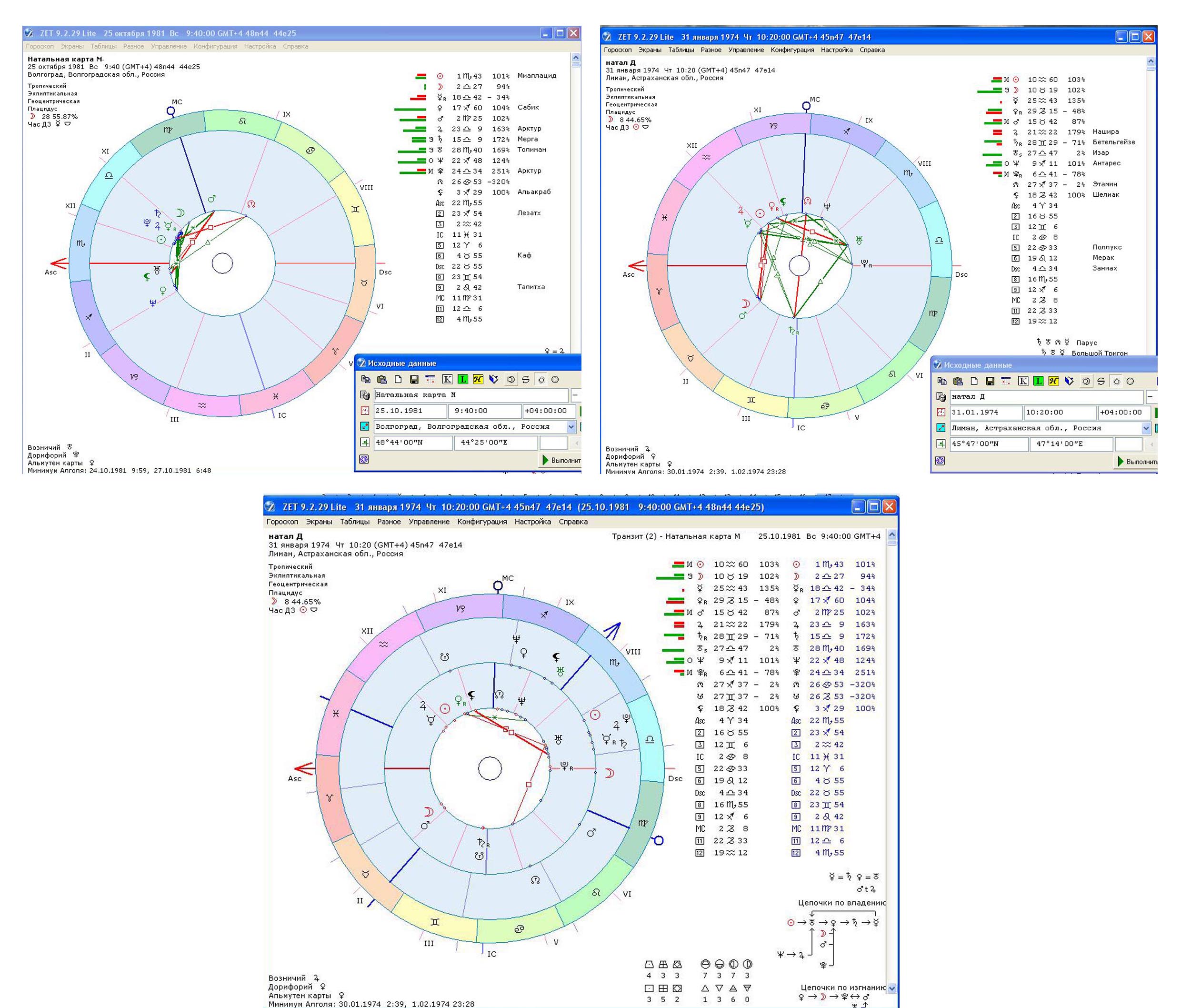Expand the Волгоград, Волгоградская обл. location dropdown
Viewport: 1181px width, 1008px height.
(571, 427)
